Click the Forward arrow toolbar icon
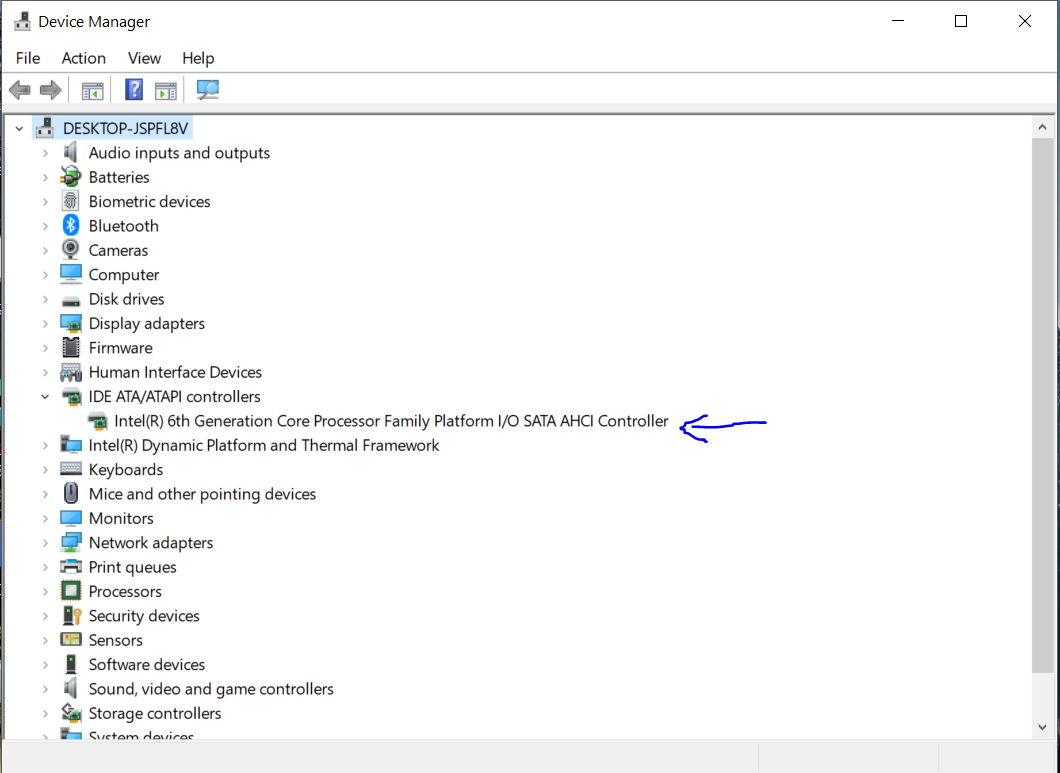The height and width of the screenshot is (773, 1060). point(51,90)
